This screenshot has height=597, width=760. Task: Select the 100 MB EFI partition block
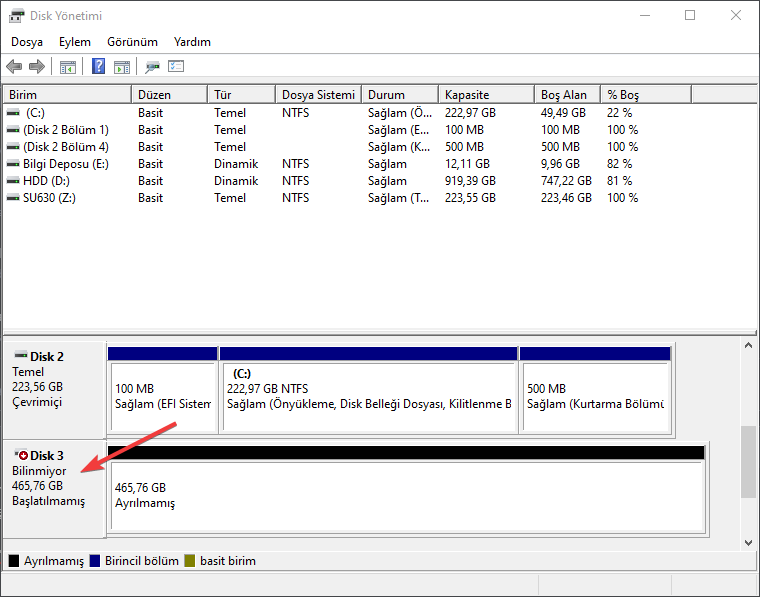point(163,391)
